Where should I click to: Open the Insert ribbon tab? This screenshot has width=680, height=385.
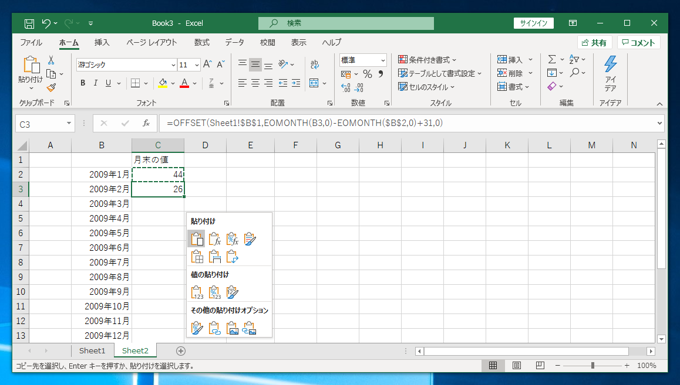[102, 42]
